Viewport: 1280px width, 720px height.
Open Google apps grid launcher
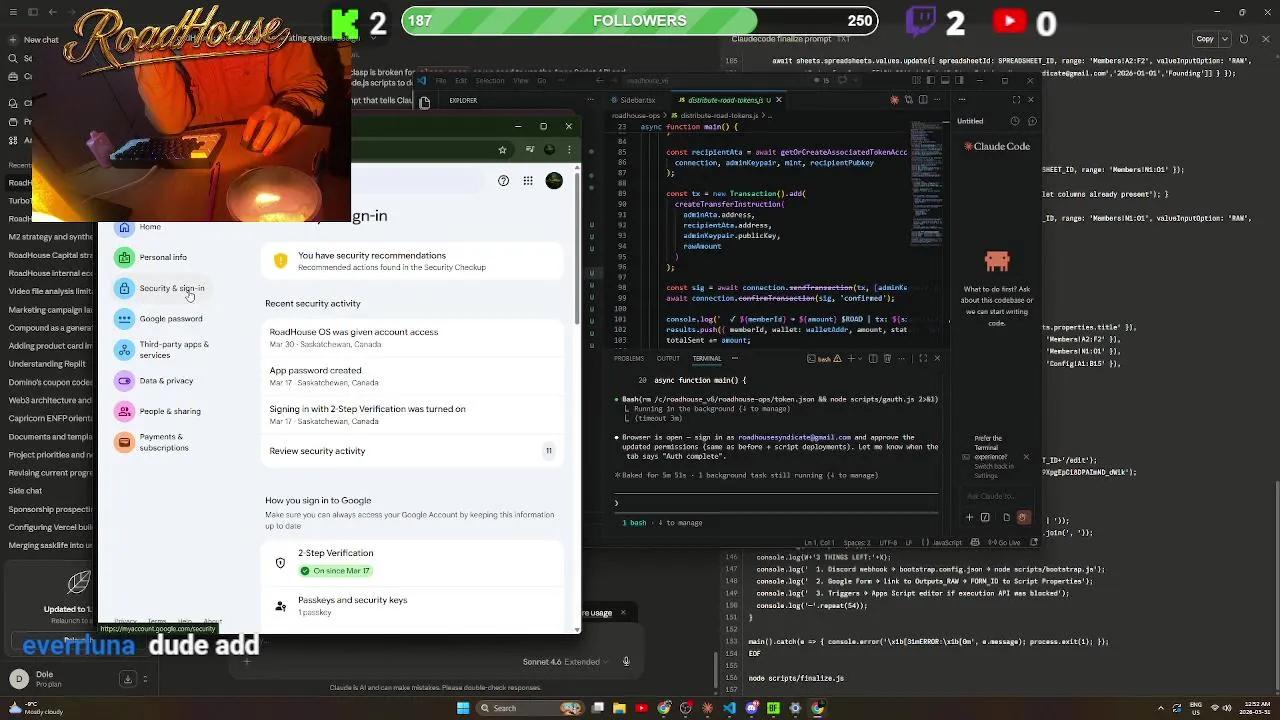528,181
